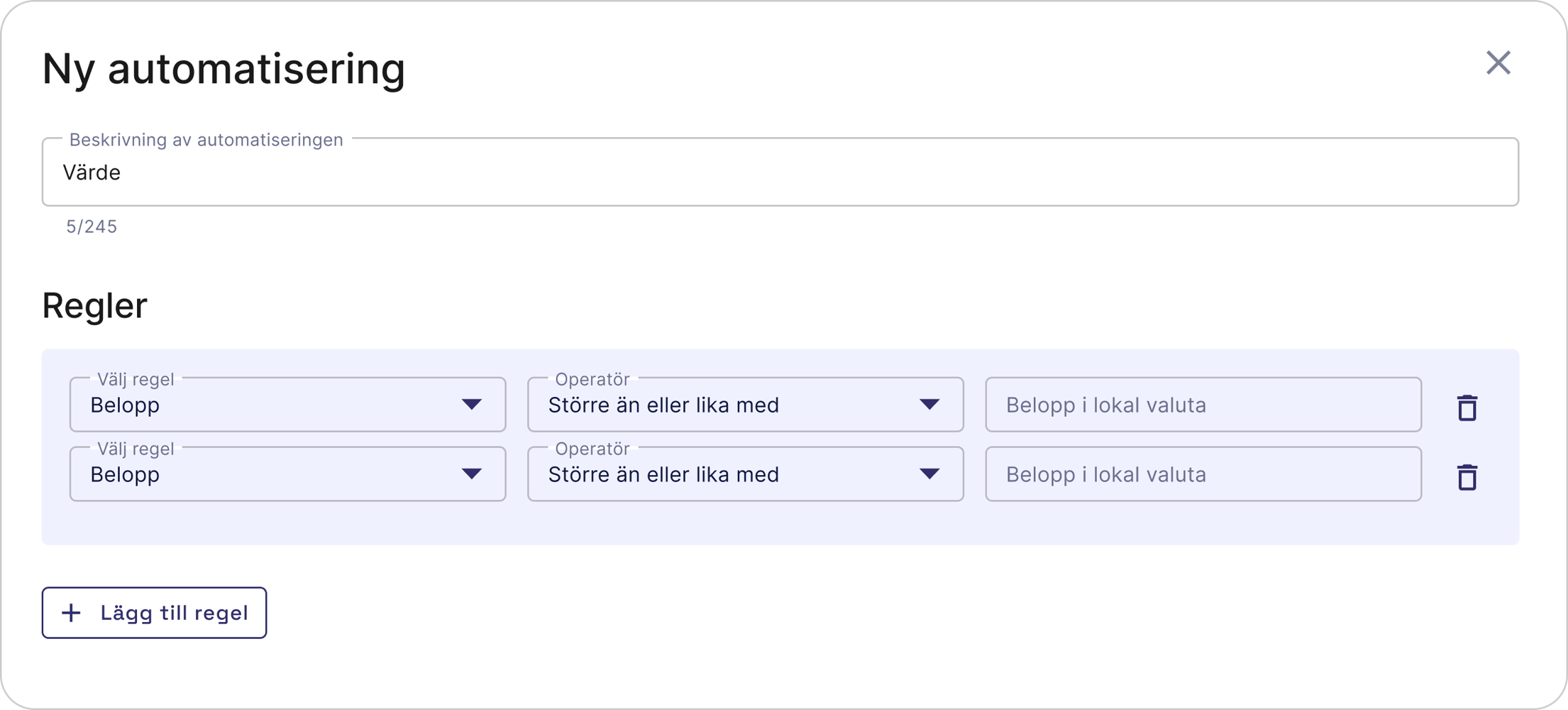Viewport: 1568px width, 710px height.
Task: Click the plus icon in Lägg till regel
Action: point(72,613)
